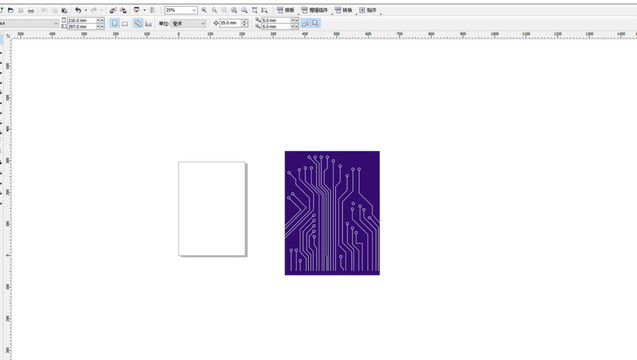This screenshot has height=360, width=637.
Task: Click the rightmost toolbar button with square icon
Action: [x=368, y=10]
